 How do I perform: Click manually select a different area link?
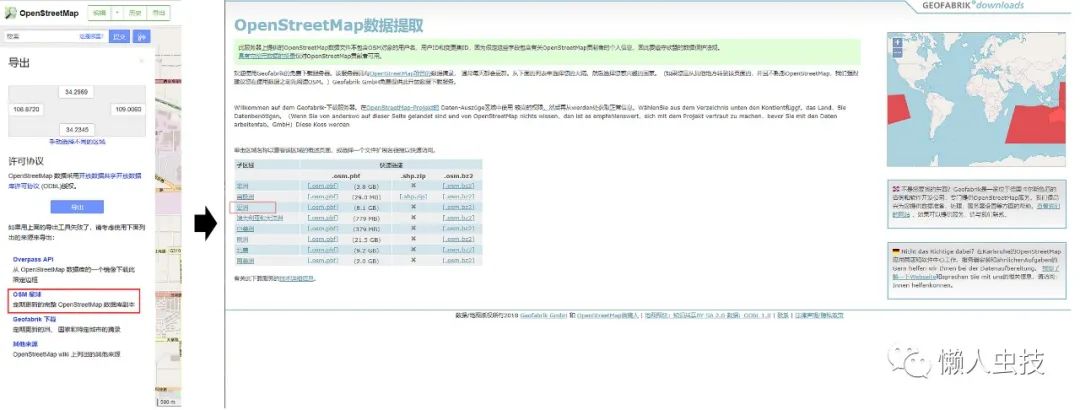pyautogui.click(x=76, y=141)
